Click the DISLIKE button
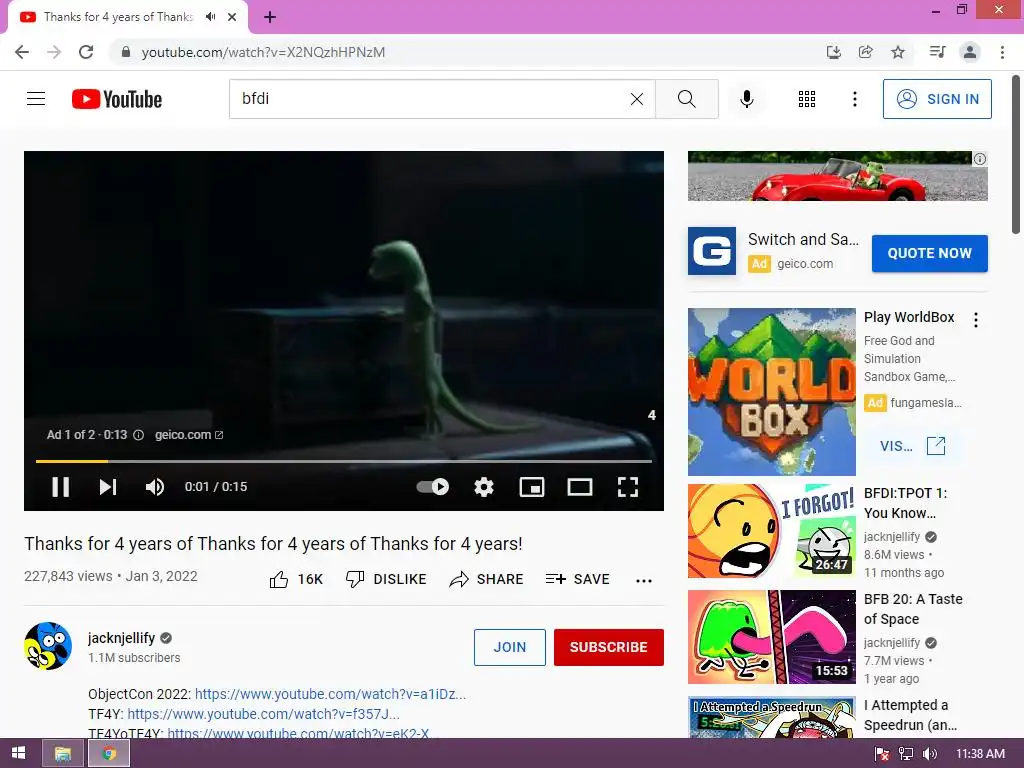This screenshot has width=1024, height=768. tap(386, 579)
